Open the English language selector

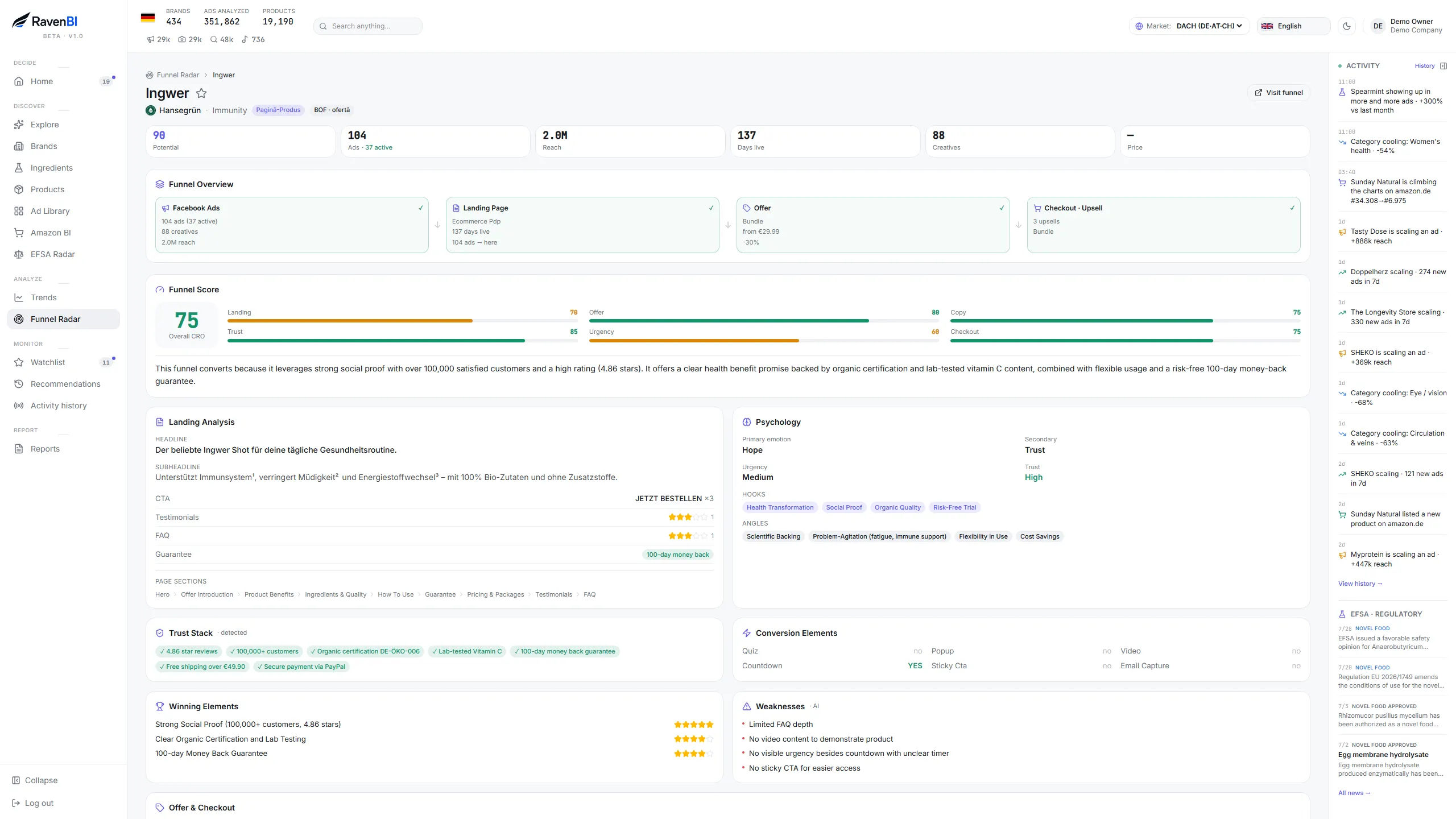pyautogui.click(x=1293, y=26)
